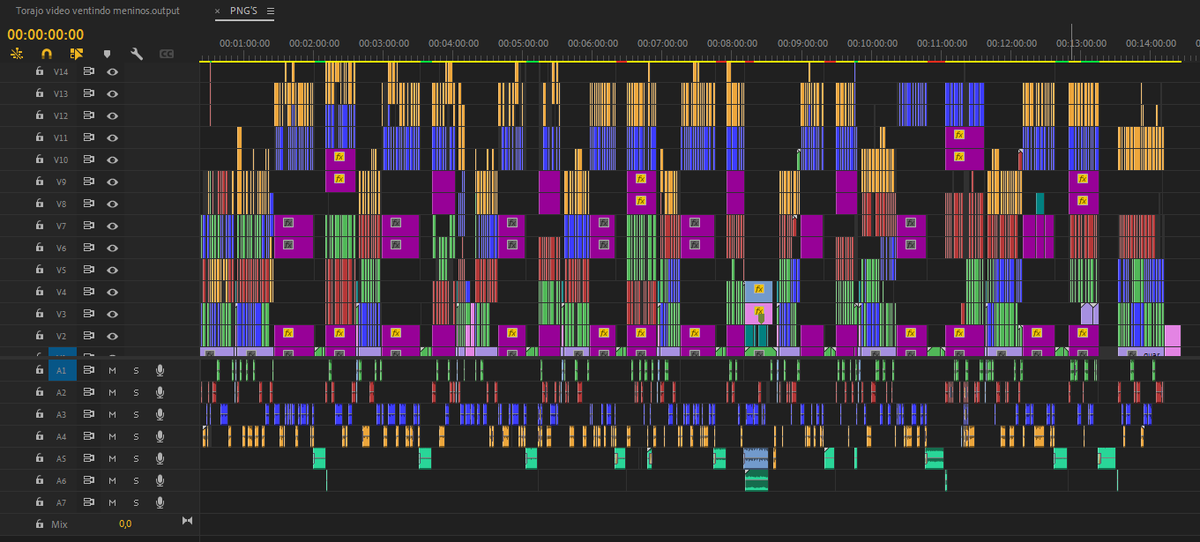This screenshot has width=1200, height=542.
Task: Move playhead to 00:13:00:00 on ruler
Action: click(x=1081, y=43)
